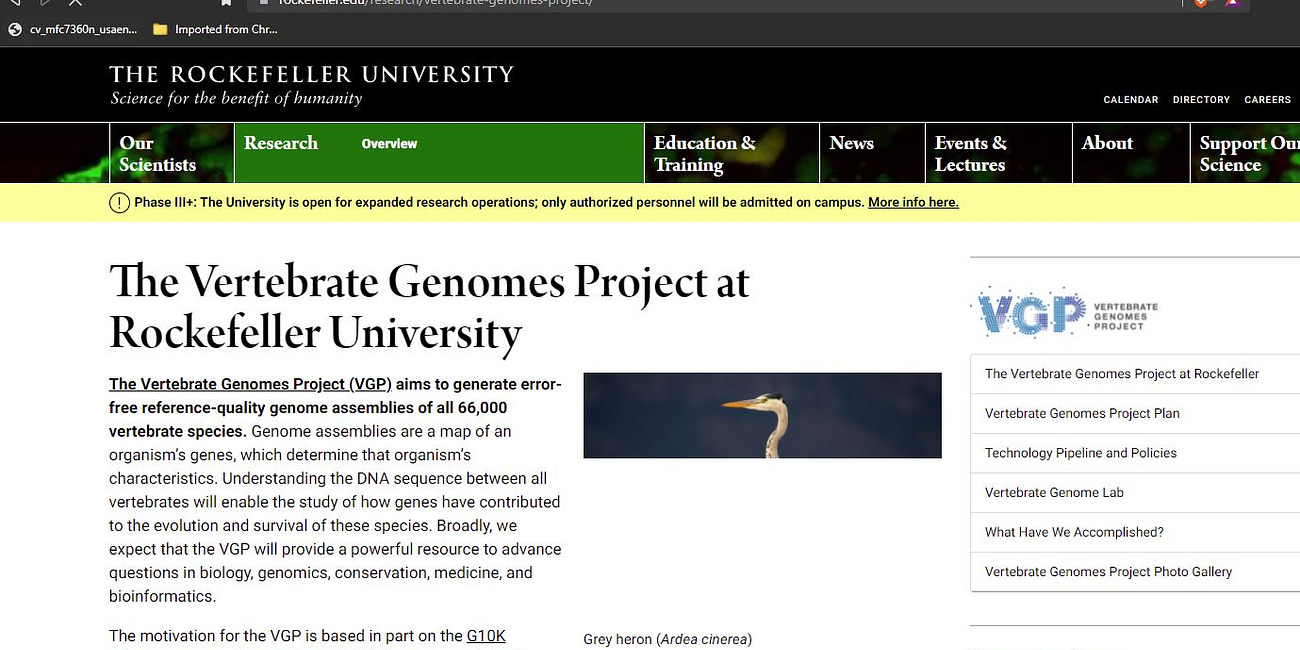Open the Imported from Chrome bookmarks folder
The height and width of the screenshot is (650, 1300).
click(215, 30)
